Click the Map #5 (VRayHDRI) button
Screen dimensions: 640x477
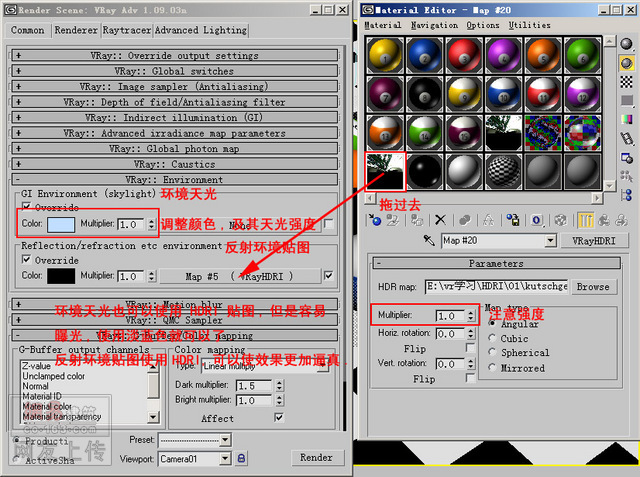(x=240, y=276)
